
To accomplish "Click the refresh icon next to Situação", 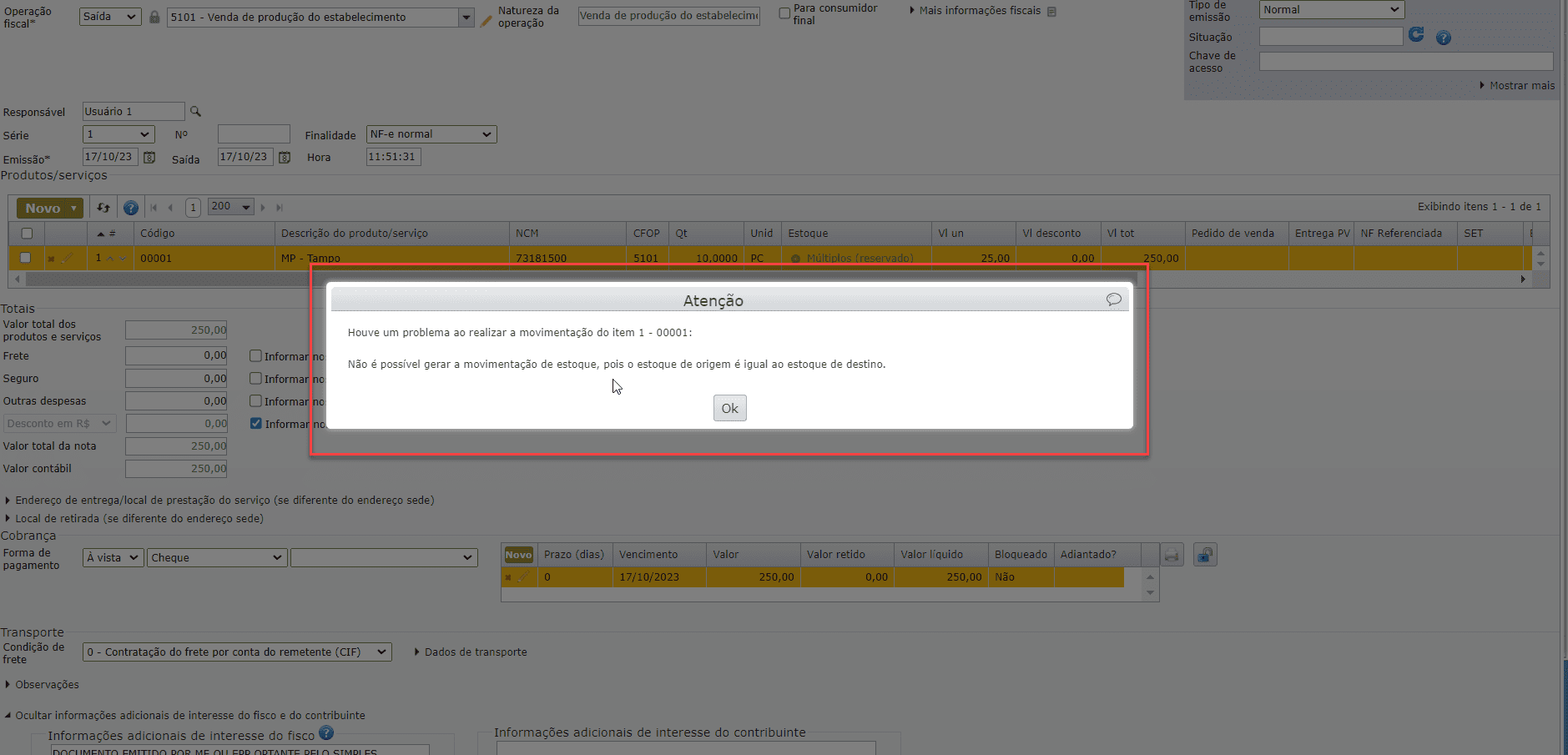I will 1416,35.
